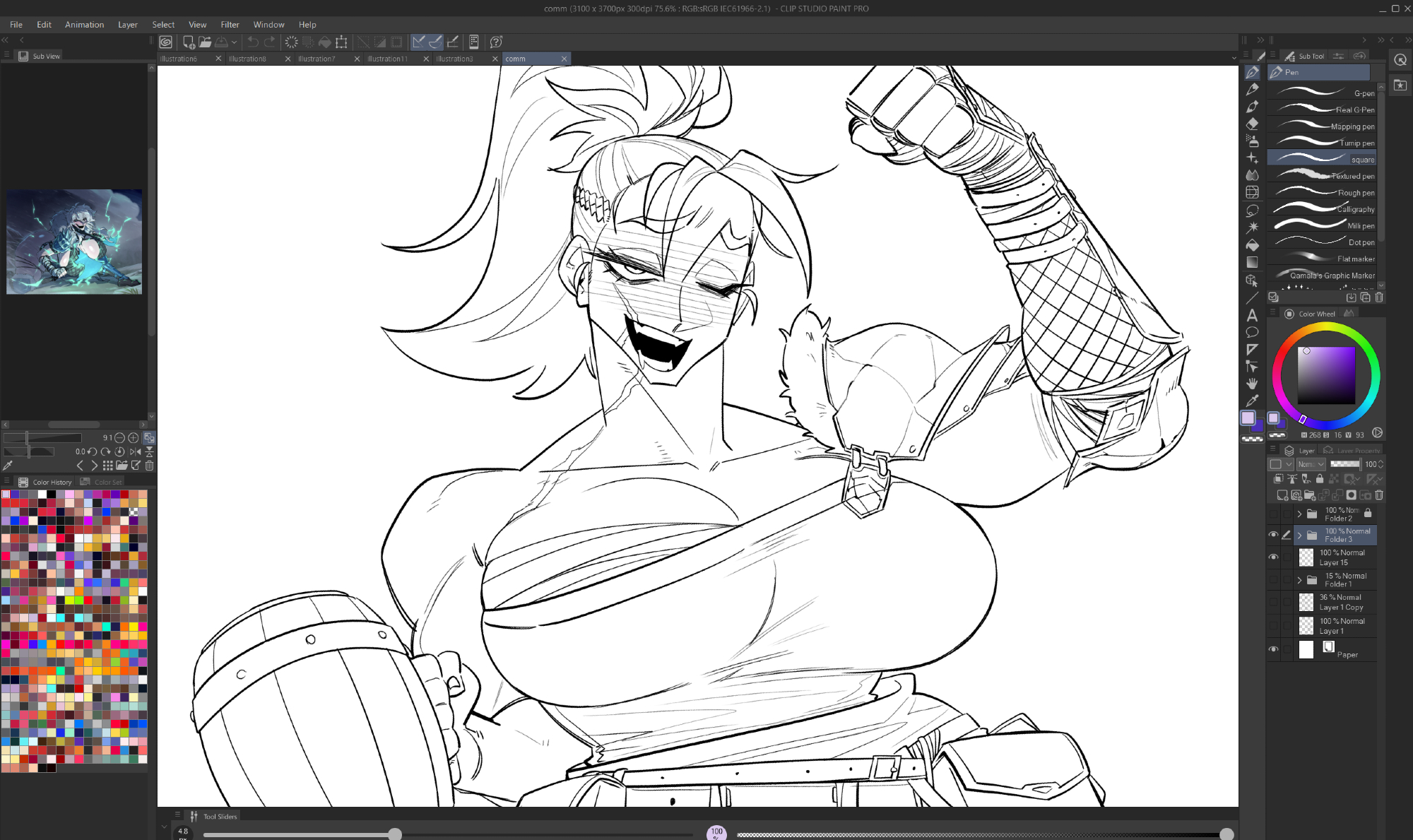This screenshot has height=840, width=1413.
Task: Click the brush size slider handle
Action: click(x=395, y=834)
